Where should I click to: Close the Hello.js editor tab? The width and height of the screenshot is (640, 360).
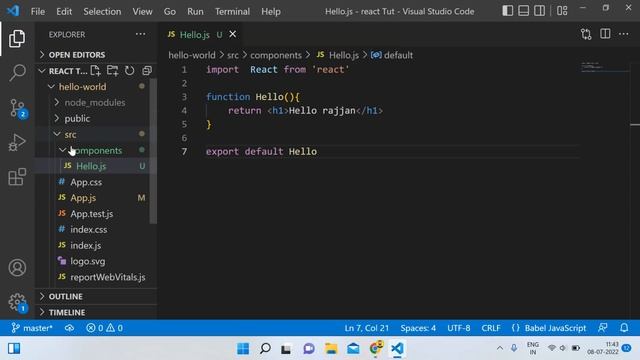click(x=233, y=34)
